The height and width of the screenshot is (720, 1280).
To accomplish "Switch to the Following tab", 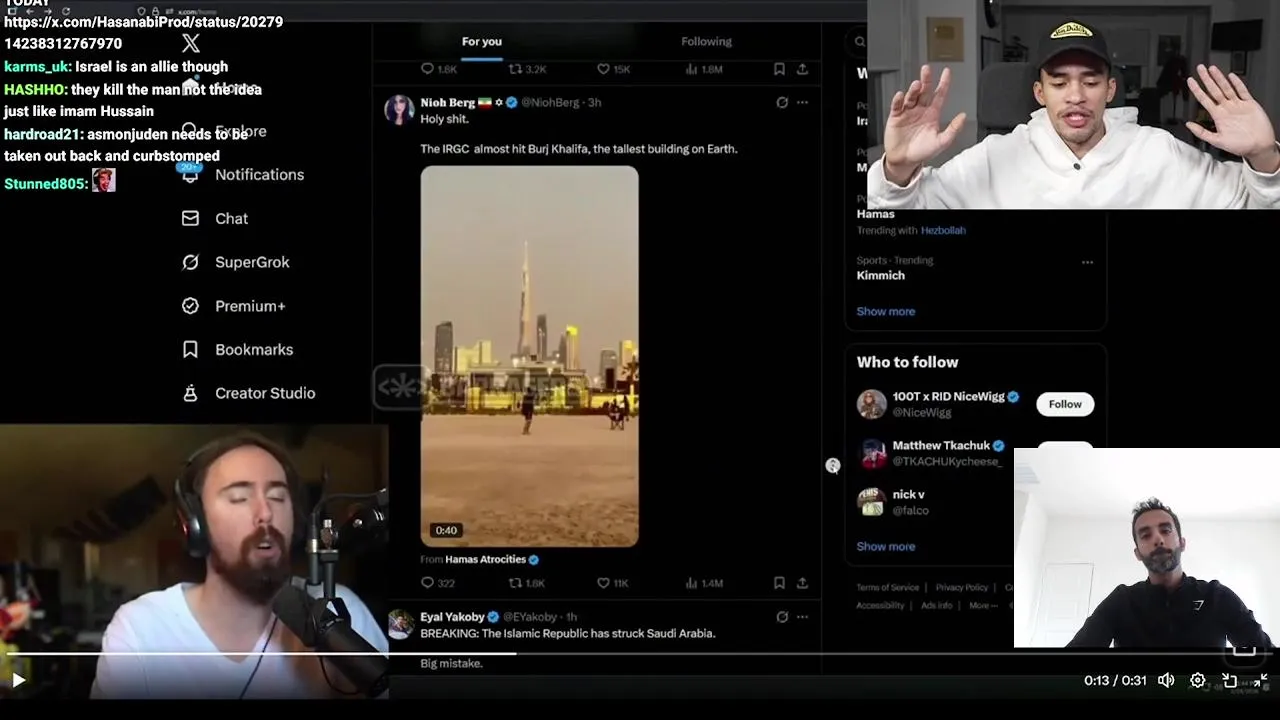I will coord(706,41).
